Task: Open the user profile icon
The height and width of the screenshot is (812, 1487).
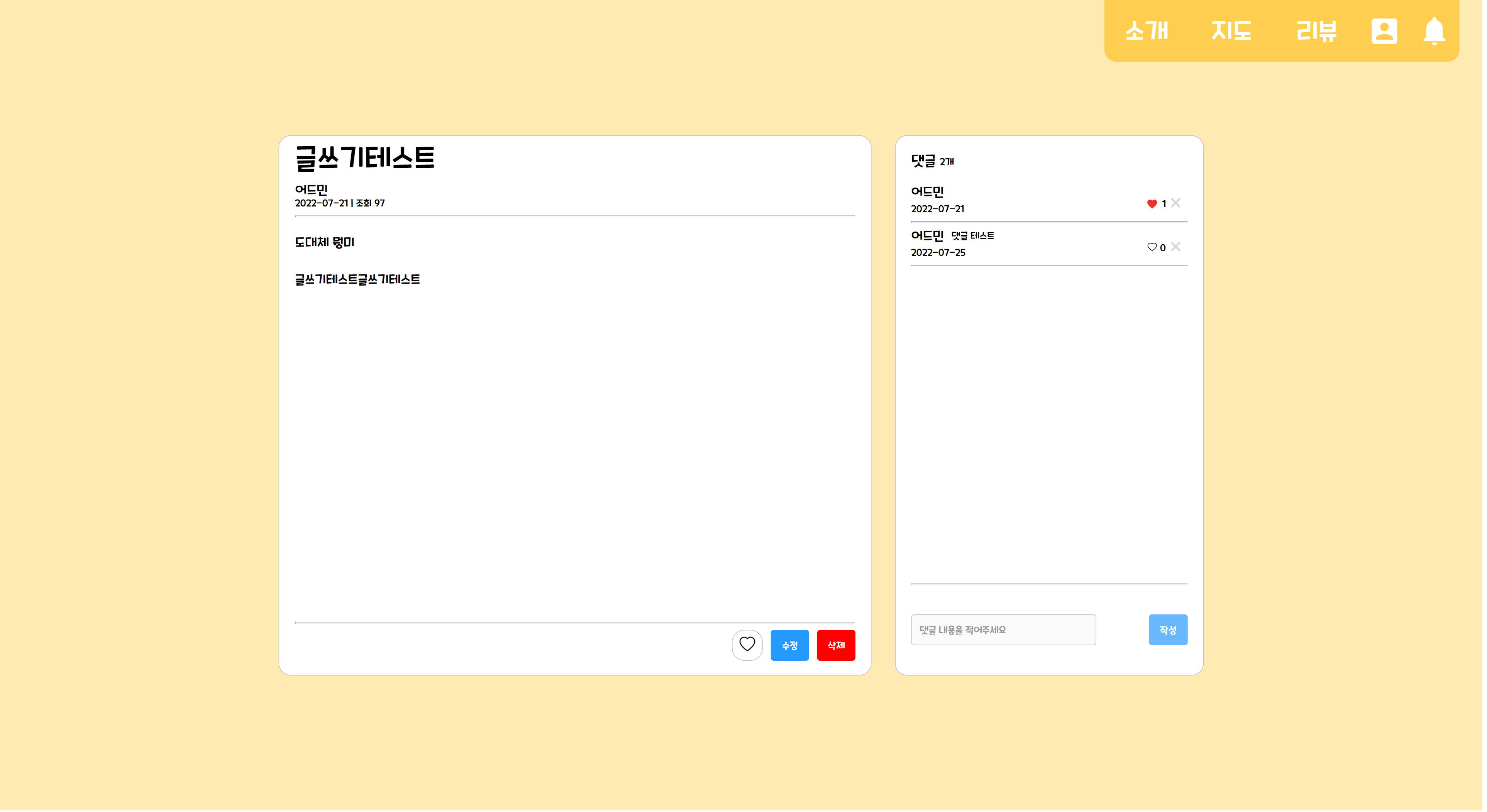Action: pos(1384,31)
